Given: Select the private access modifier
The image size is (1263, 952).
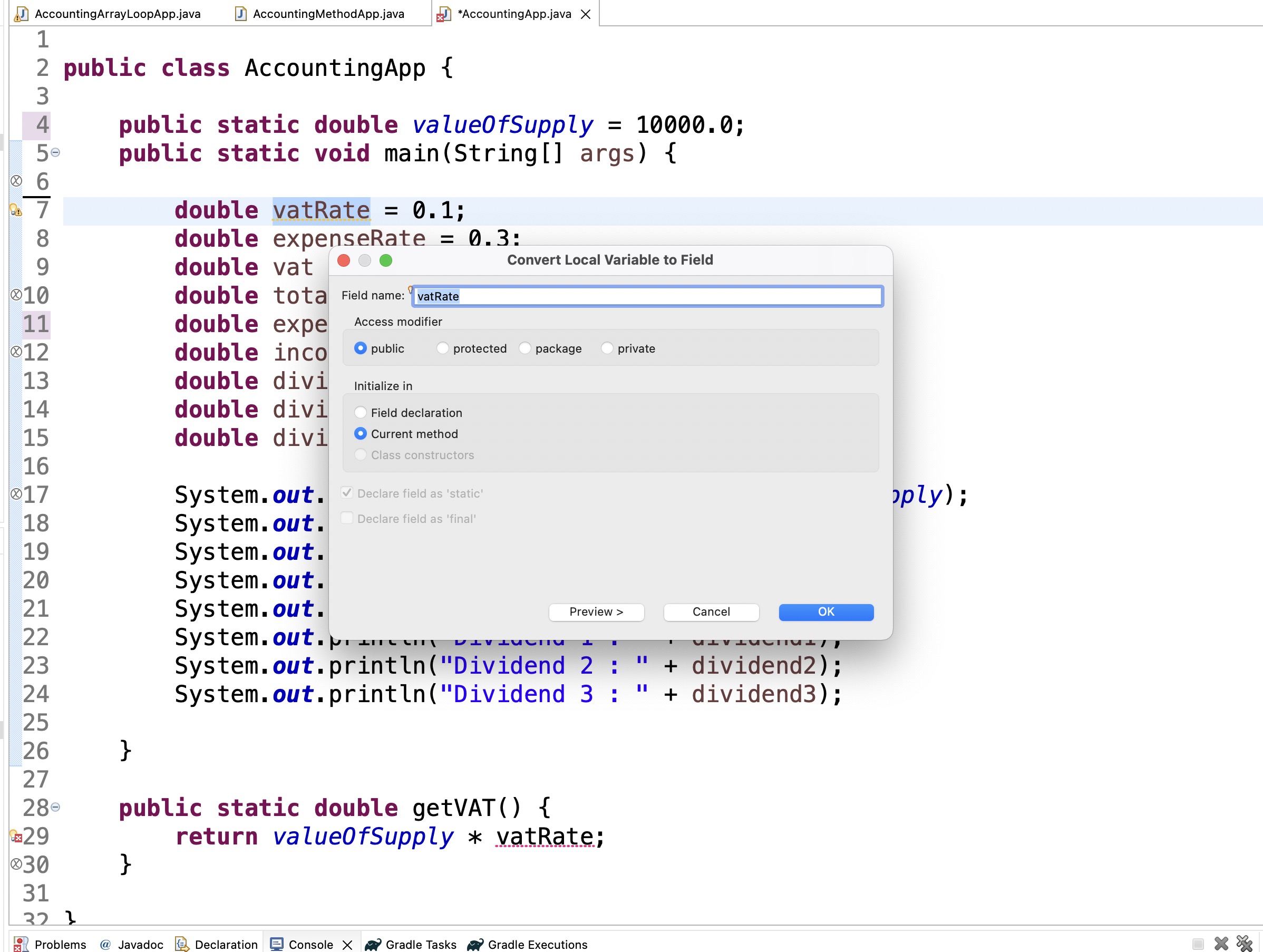Looking at the screenshot, I should (607, 348).
